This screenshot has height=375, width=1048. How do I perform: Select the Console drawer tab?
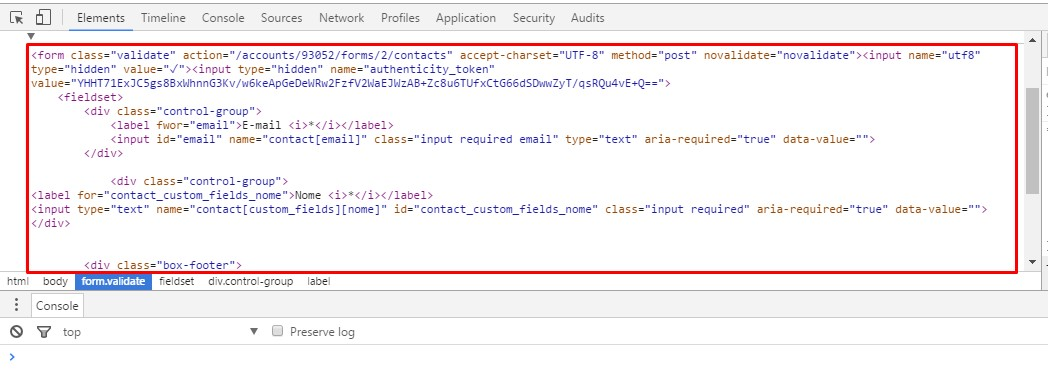click(57, 305)
